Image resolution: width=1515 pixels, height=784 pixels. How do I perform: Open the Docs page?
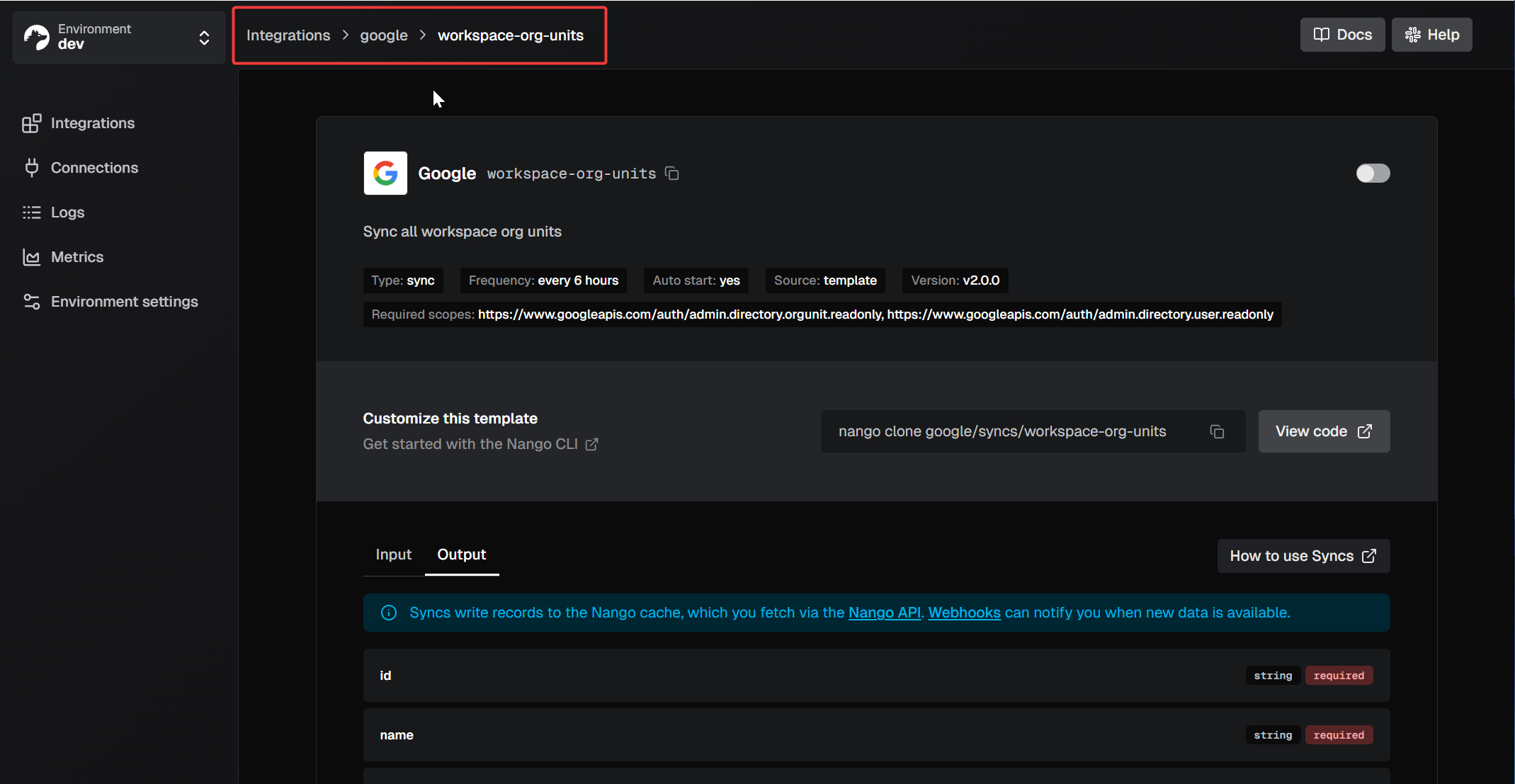(x=1342, y=34)
